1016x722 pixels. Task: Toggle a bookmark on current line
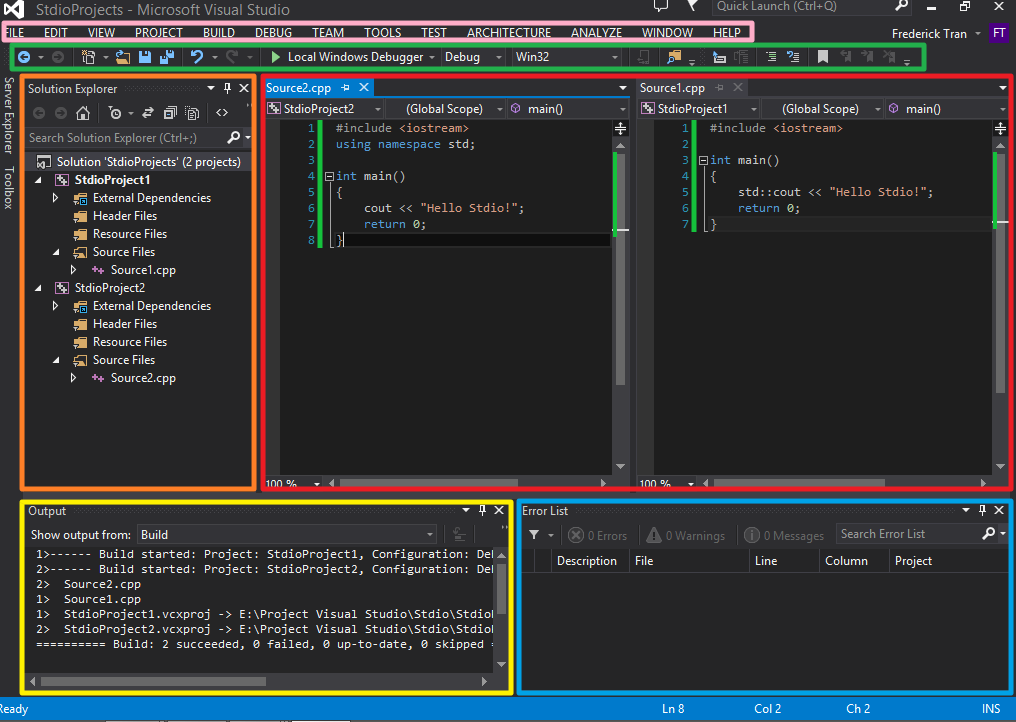823,57
